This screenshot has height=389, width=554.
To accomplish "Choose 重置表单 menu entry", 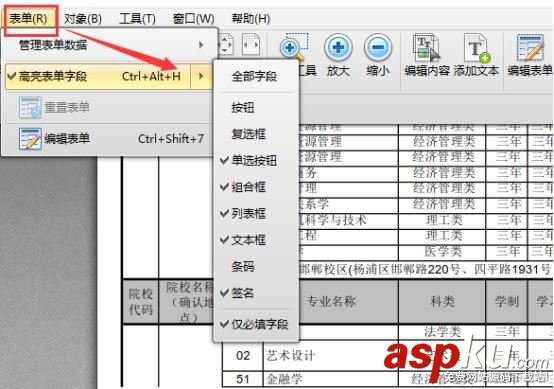I will coord(110,107).
